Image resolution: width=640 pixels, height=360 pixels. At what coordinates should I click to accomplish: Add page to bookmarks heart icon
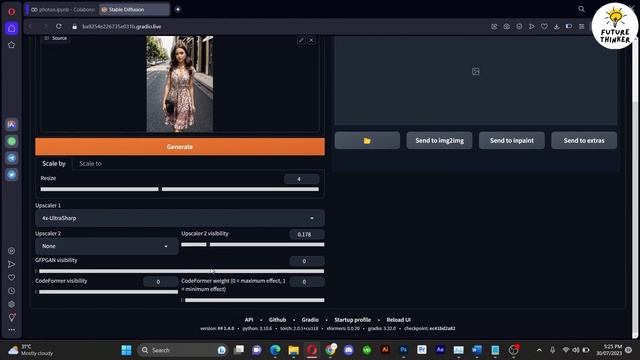[x=544, y=26]
